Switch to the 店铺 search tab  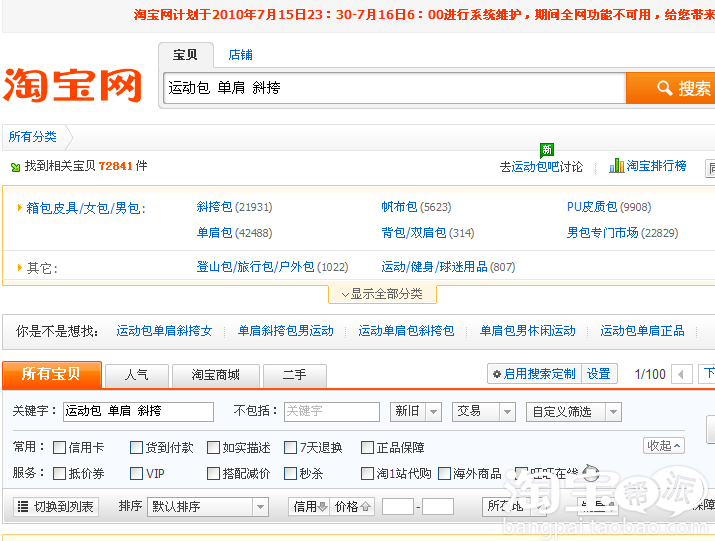[240, 55]
